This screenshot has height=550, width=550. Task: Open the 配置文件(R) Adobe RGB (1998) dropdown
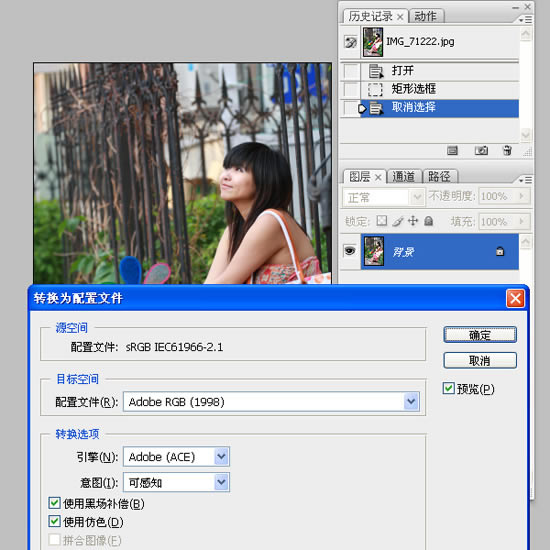tap(411, 401)
